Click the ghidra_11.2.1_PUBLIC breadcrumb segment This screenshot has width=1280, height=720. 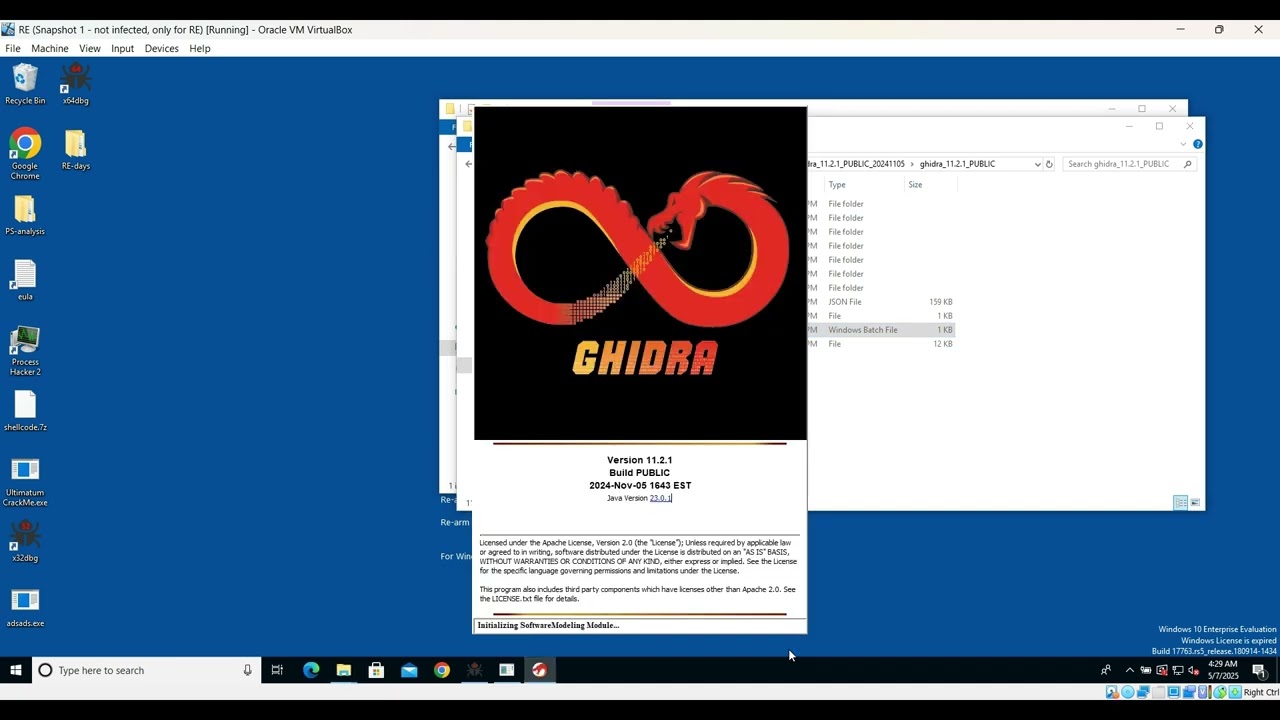[957, 164]
